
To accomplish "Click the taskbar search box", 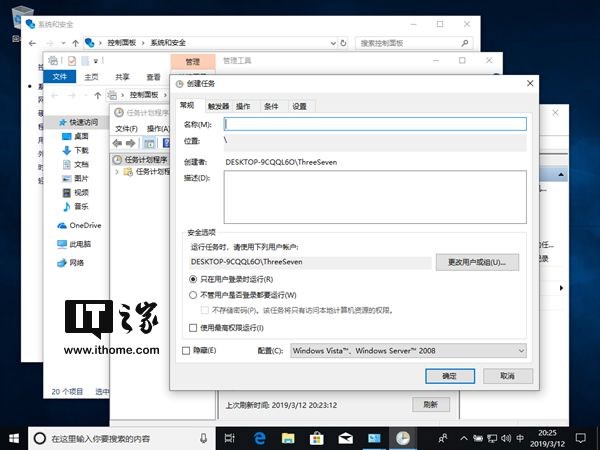I will click(122, 439).
